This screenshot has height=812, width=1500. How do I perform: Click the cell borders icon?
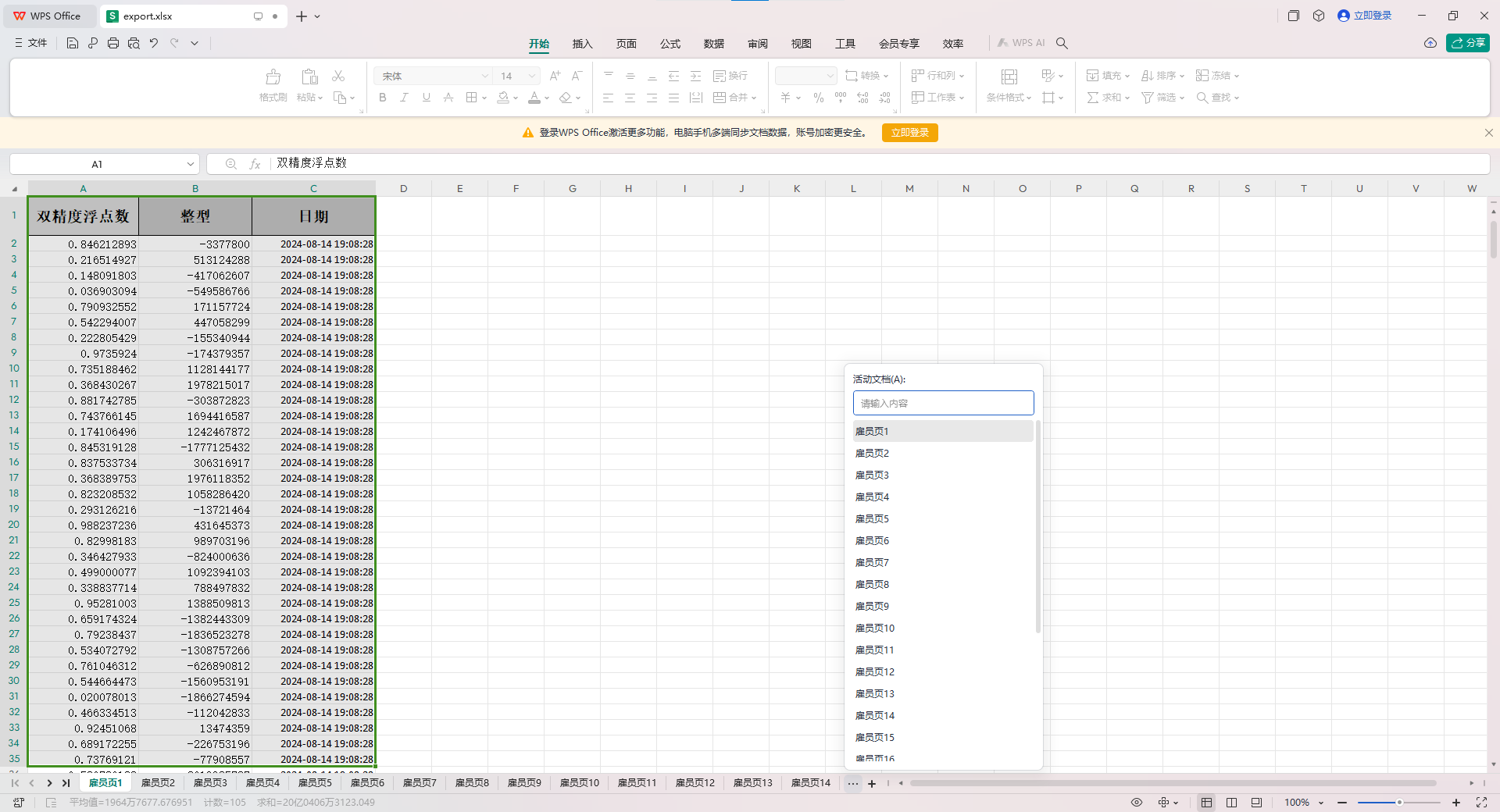[471, 98]
